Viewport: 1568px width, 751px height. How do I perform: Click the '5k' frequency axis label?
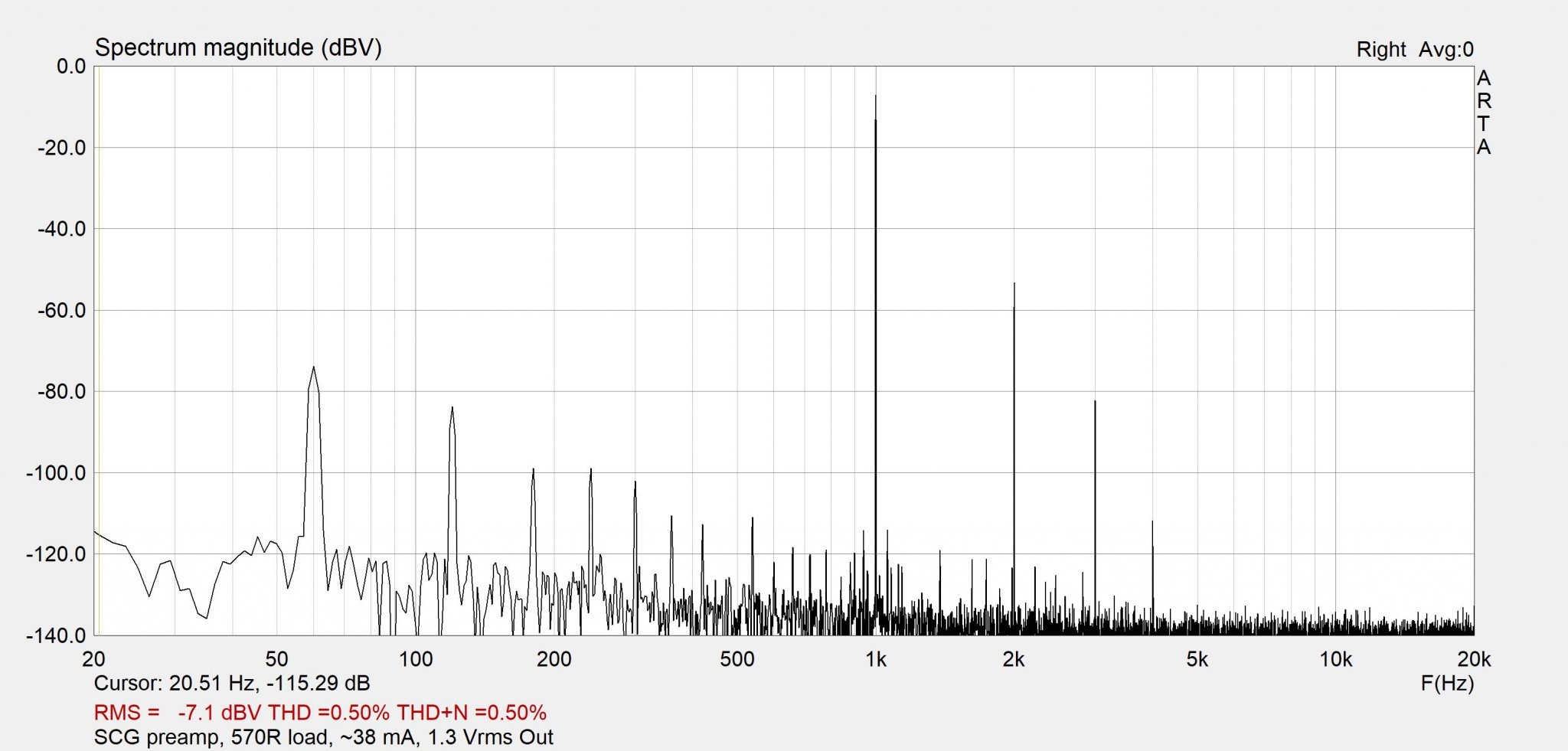(x=1197, y=659)
